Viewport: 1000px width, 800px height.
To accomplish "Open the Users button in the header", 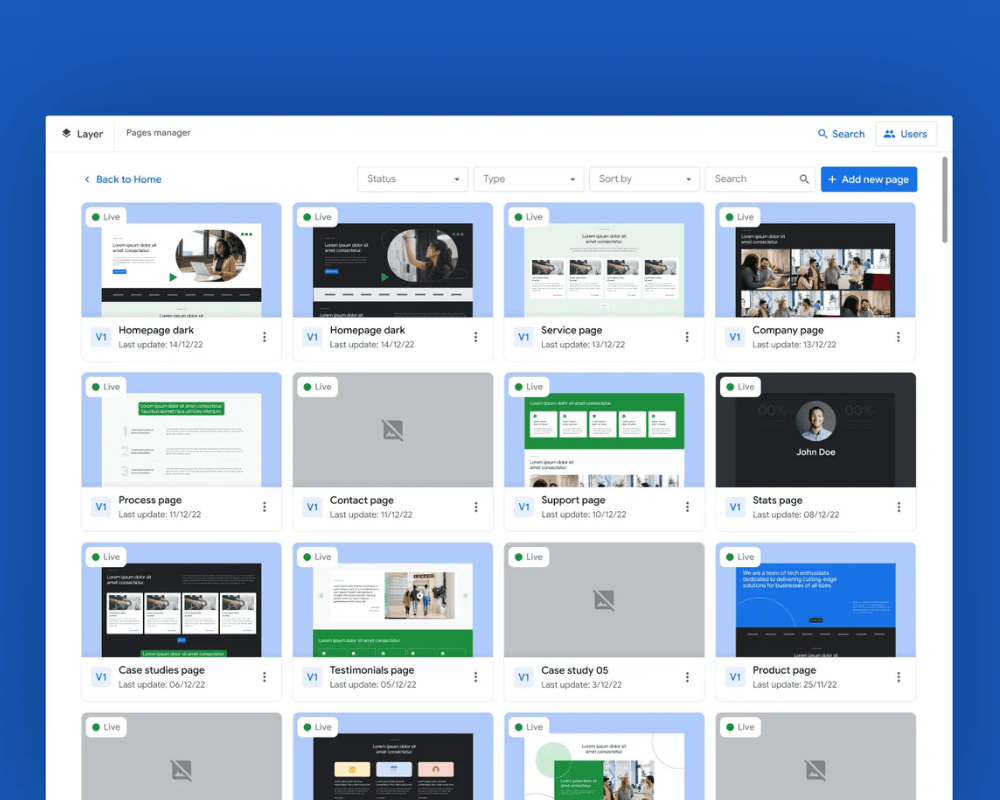I will point(906,134).
